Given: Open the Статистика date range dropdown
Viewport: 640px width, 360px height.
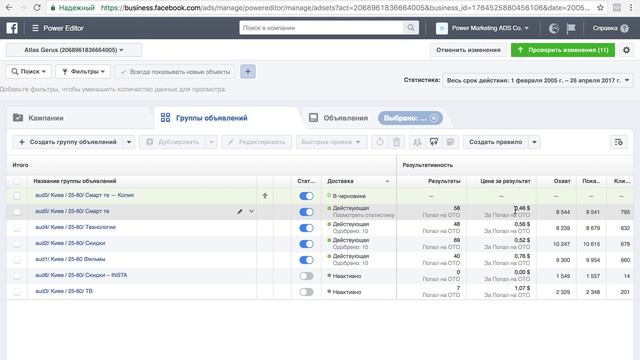Looking at the screenshot, I should 538,80.
